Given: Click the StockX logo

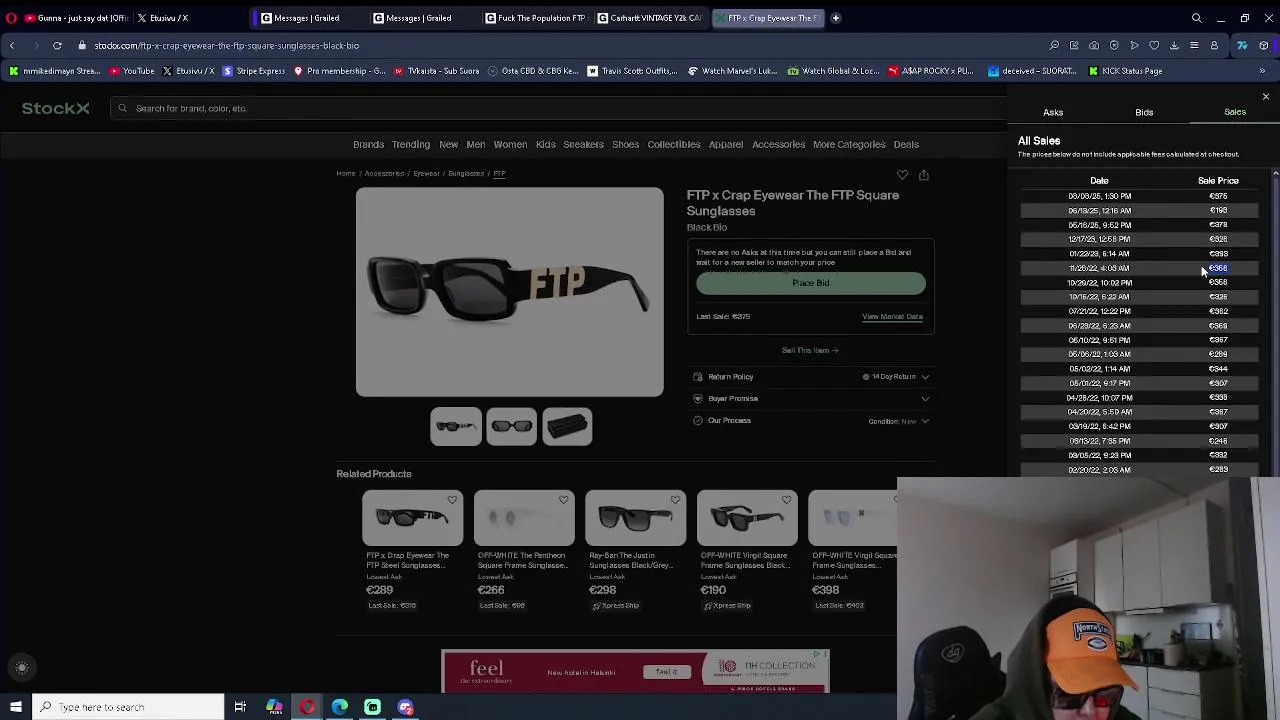Looking at the screenshot, I should [56, 108].
